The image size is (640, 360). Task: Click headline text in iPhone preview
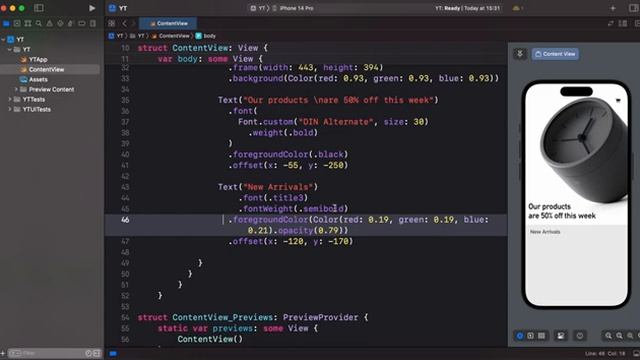[562, 211]
